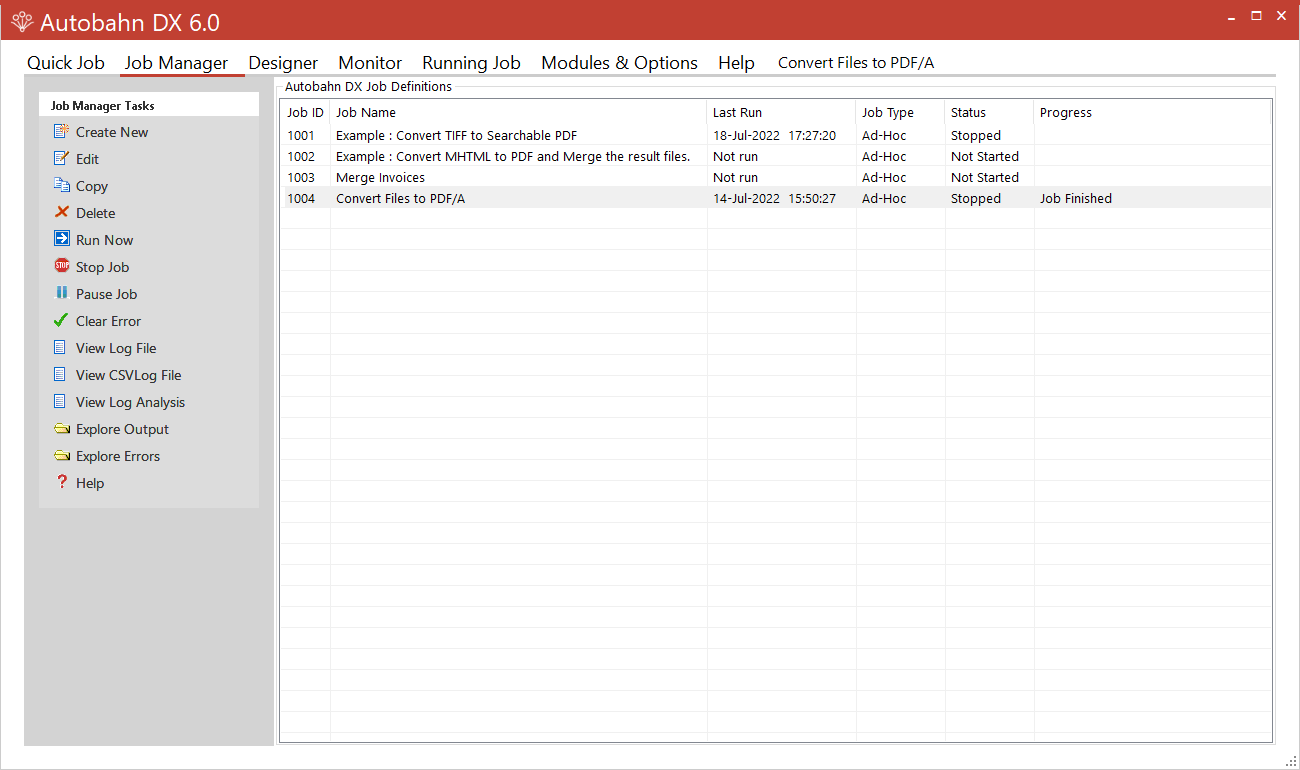Switch to the Designer tab
Viewport: 1300px width, 770px height.
(x=283, y=62)
